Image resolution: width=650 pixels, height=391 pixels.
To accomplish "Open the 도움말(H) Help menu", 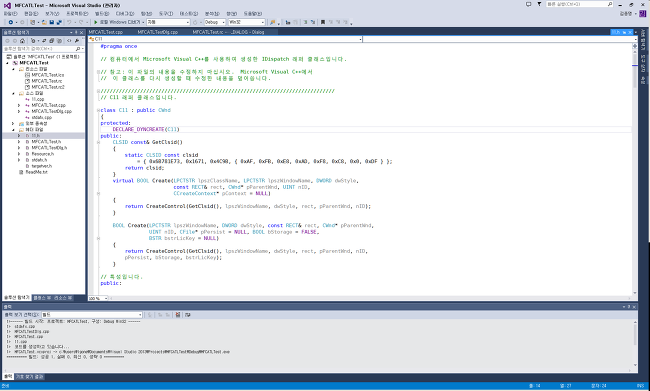I will (x=252, y=14).
